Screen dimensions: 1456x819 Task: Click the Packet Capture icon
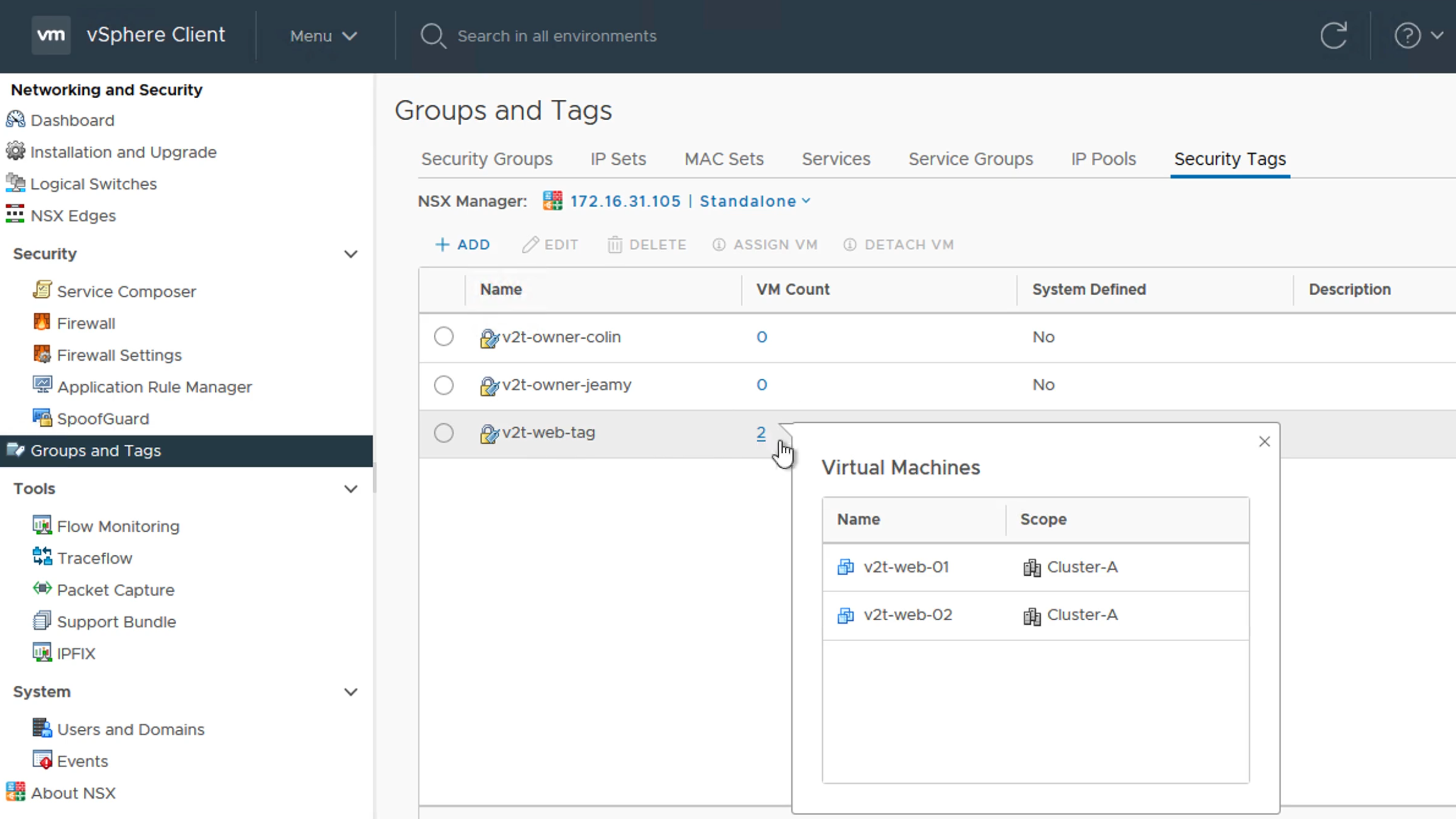coord(42,589)
